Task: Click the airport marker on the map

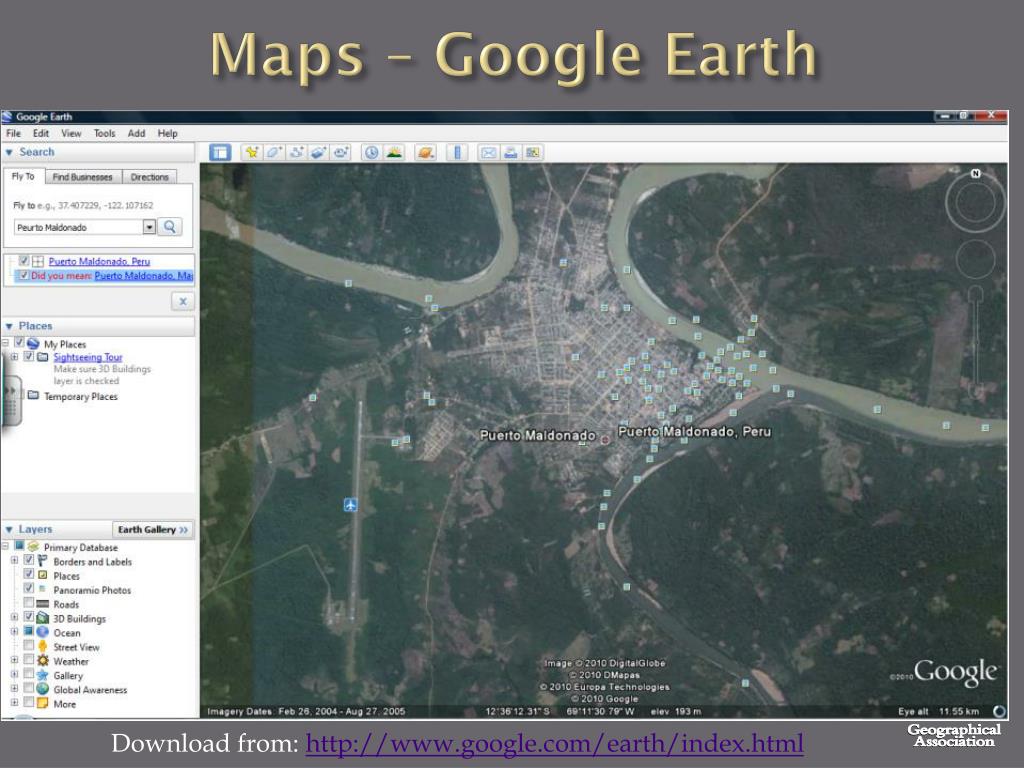Action: 351,505
